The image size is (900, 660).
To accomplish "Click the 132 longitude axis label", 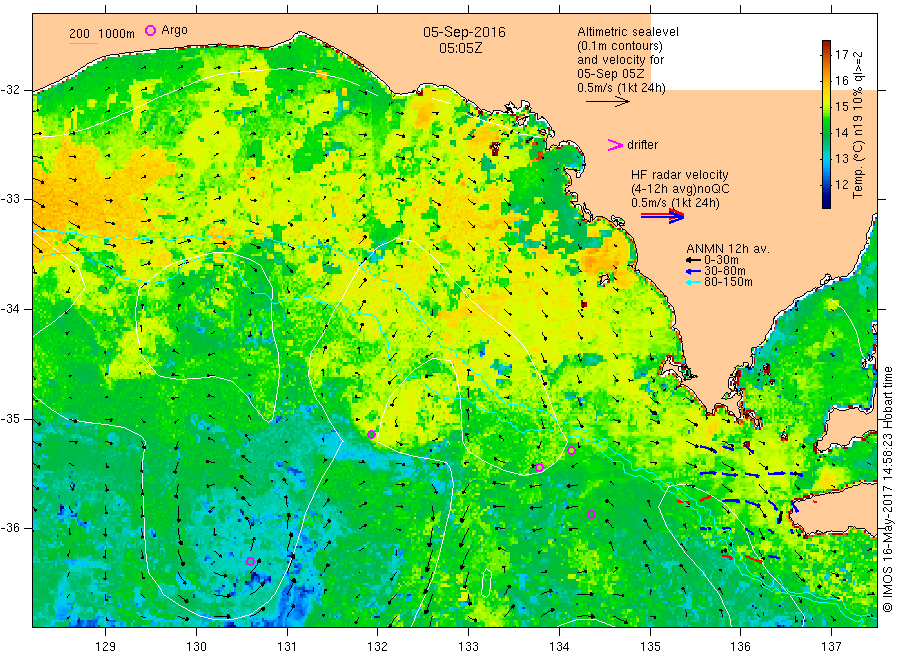I will [x=378, y=647].
